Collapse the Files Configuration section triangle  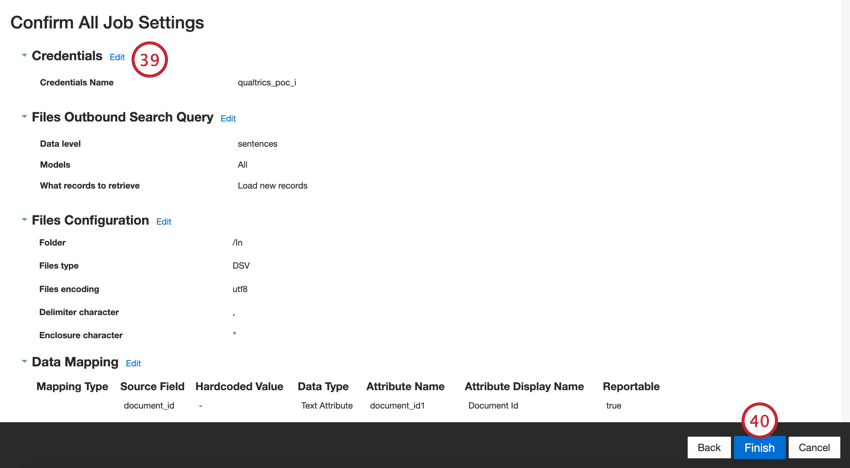tap(24, 220)
